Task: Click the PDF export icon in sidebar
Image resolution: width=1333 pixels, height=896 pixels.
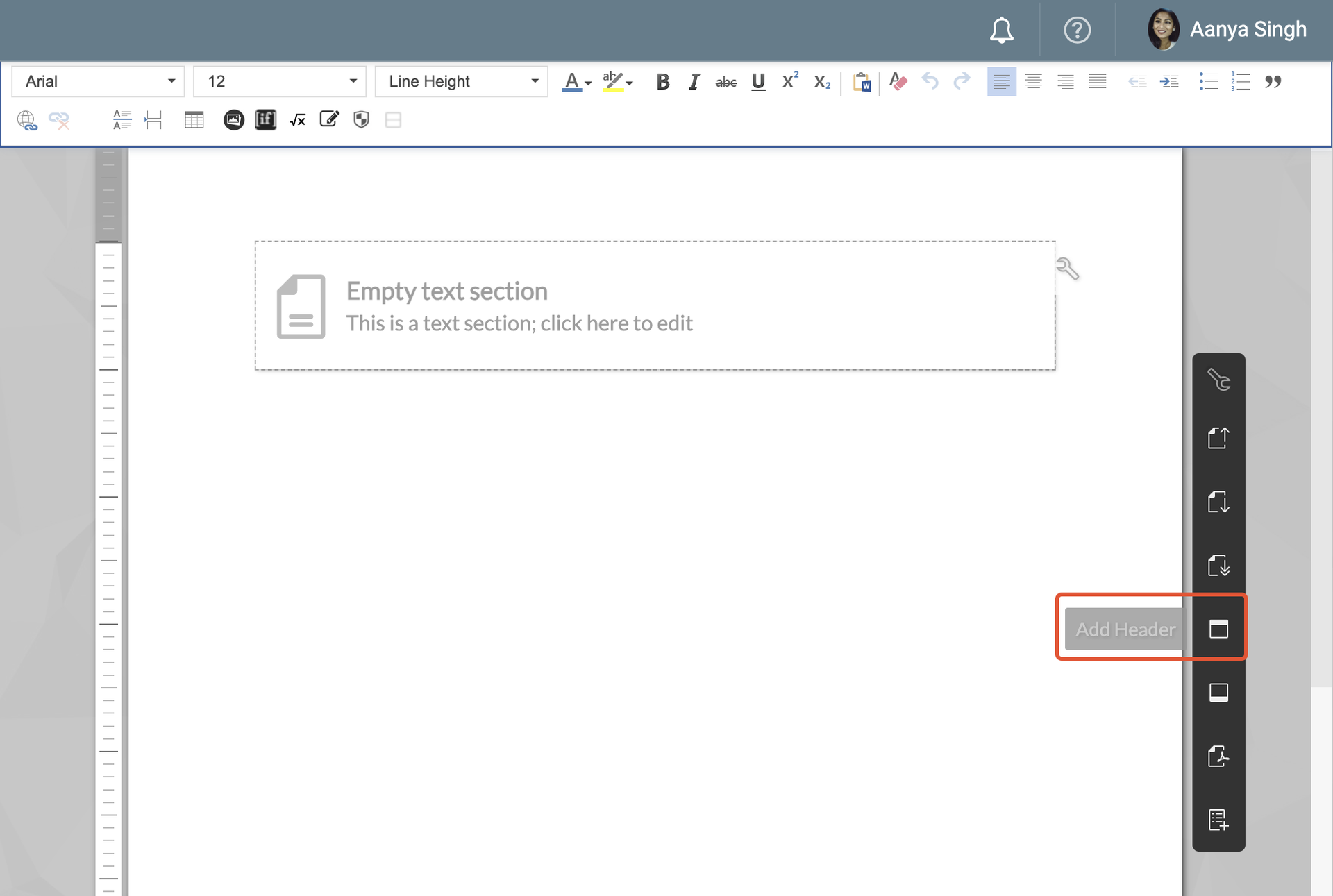Action: (x=1218, y=756)
